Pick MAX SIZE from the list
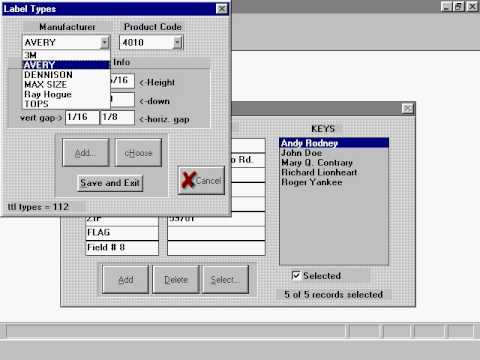 tap(66, 84)
